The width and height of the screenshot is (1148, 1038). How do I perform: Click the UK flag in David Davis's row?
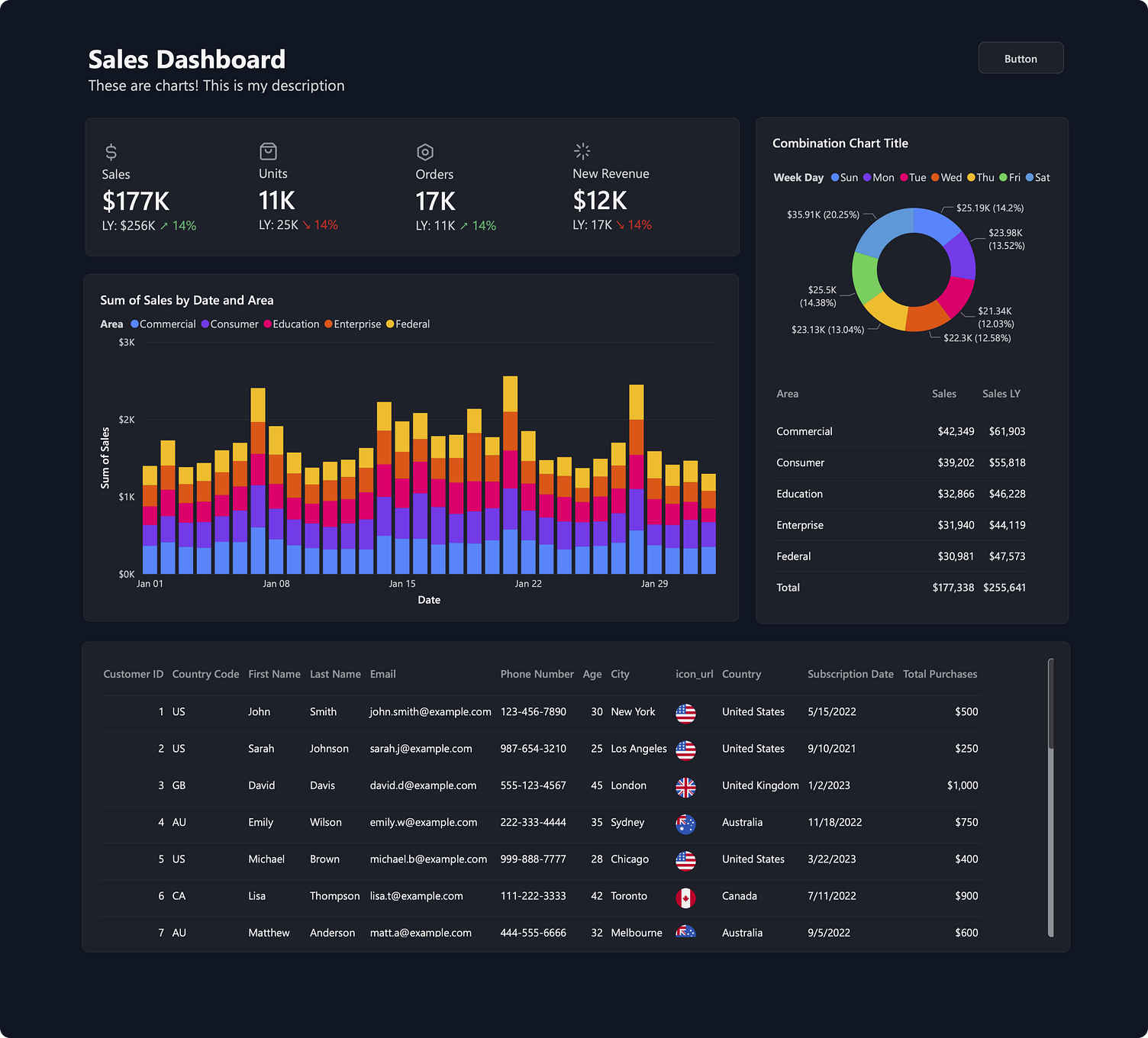point(685,788)
